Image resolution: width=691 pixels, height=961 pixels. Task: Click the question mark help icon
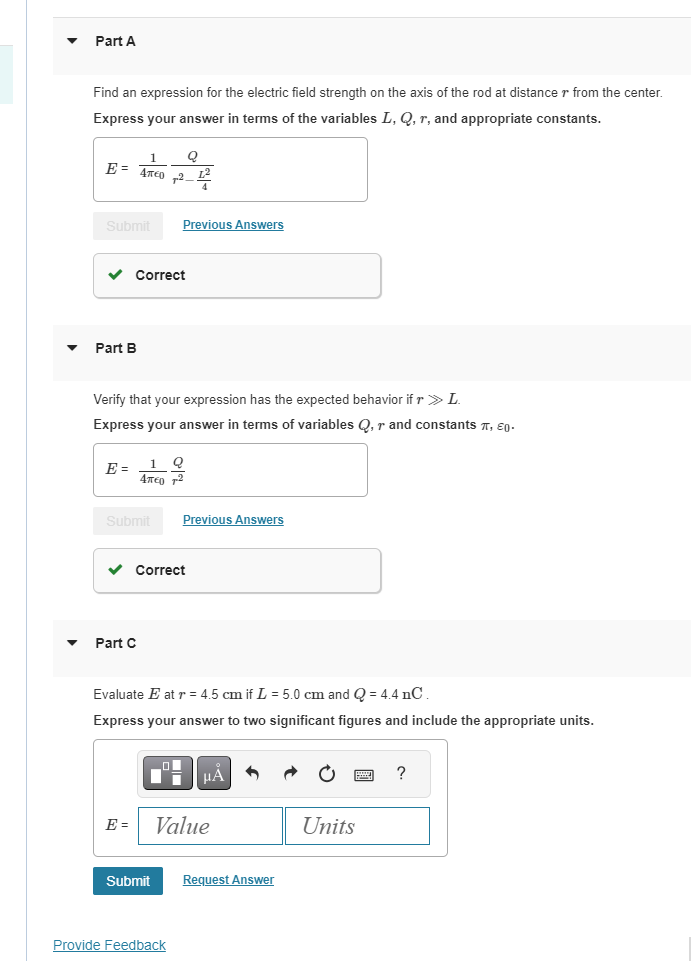400,772
